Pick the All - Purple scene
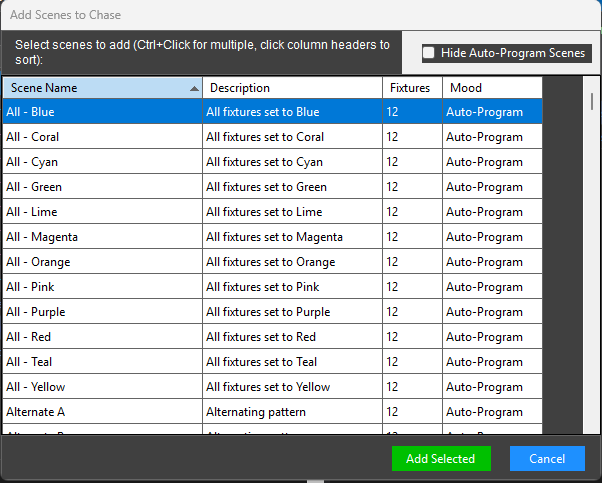This screenshot has width=602, height=483. pos(100,312)
